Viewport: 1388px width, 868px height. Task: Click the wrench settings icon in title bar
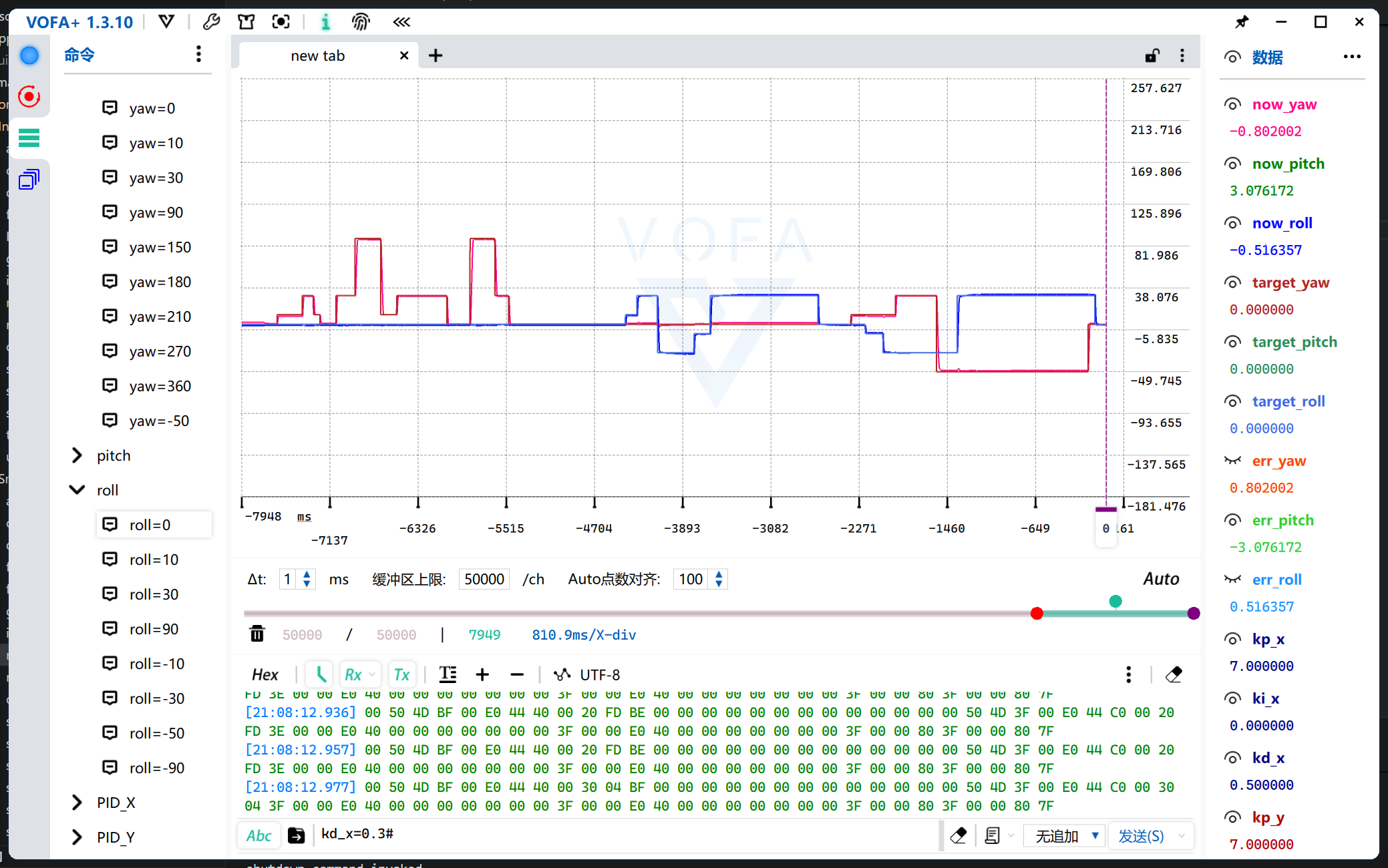pyautogui.click(x=212, y=22)
